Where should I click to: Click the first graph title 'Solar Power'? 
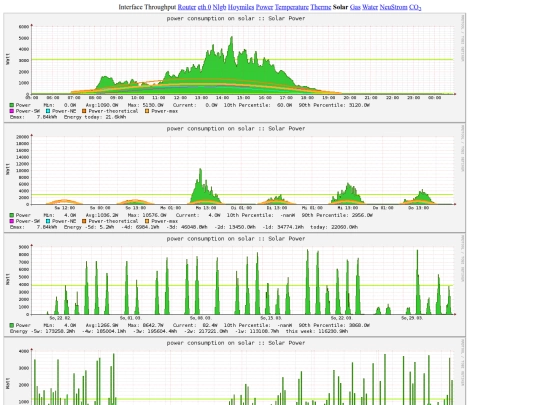[287, 18]
